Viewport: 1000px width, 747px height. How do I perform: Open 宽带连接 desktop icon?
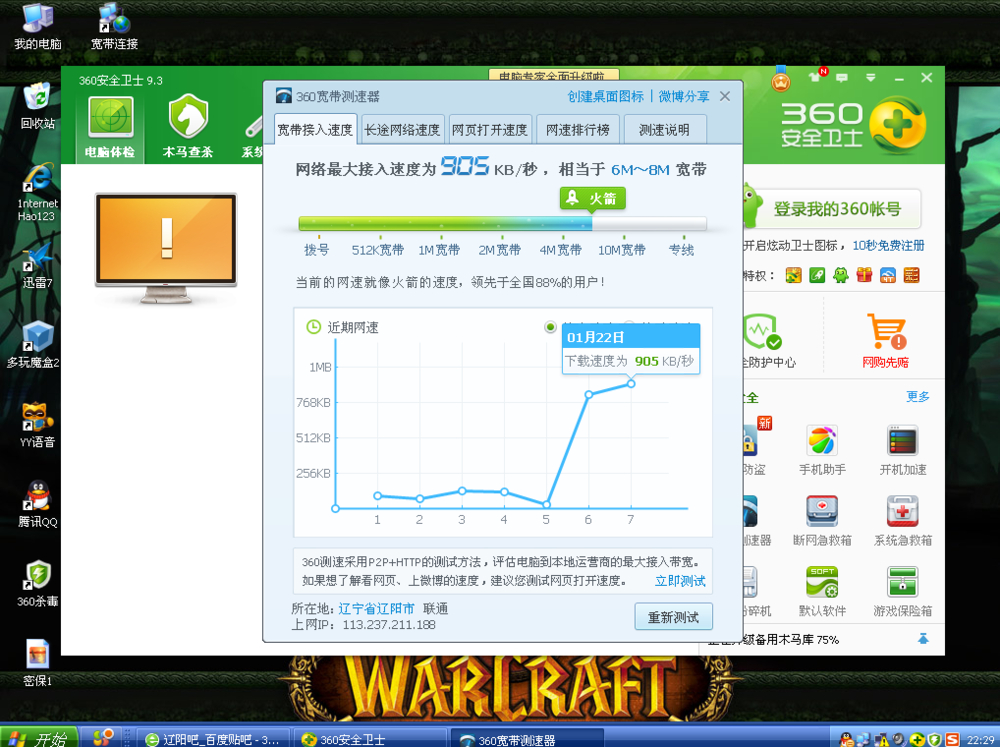click(114, 27)
